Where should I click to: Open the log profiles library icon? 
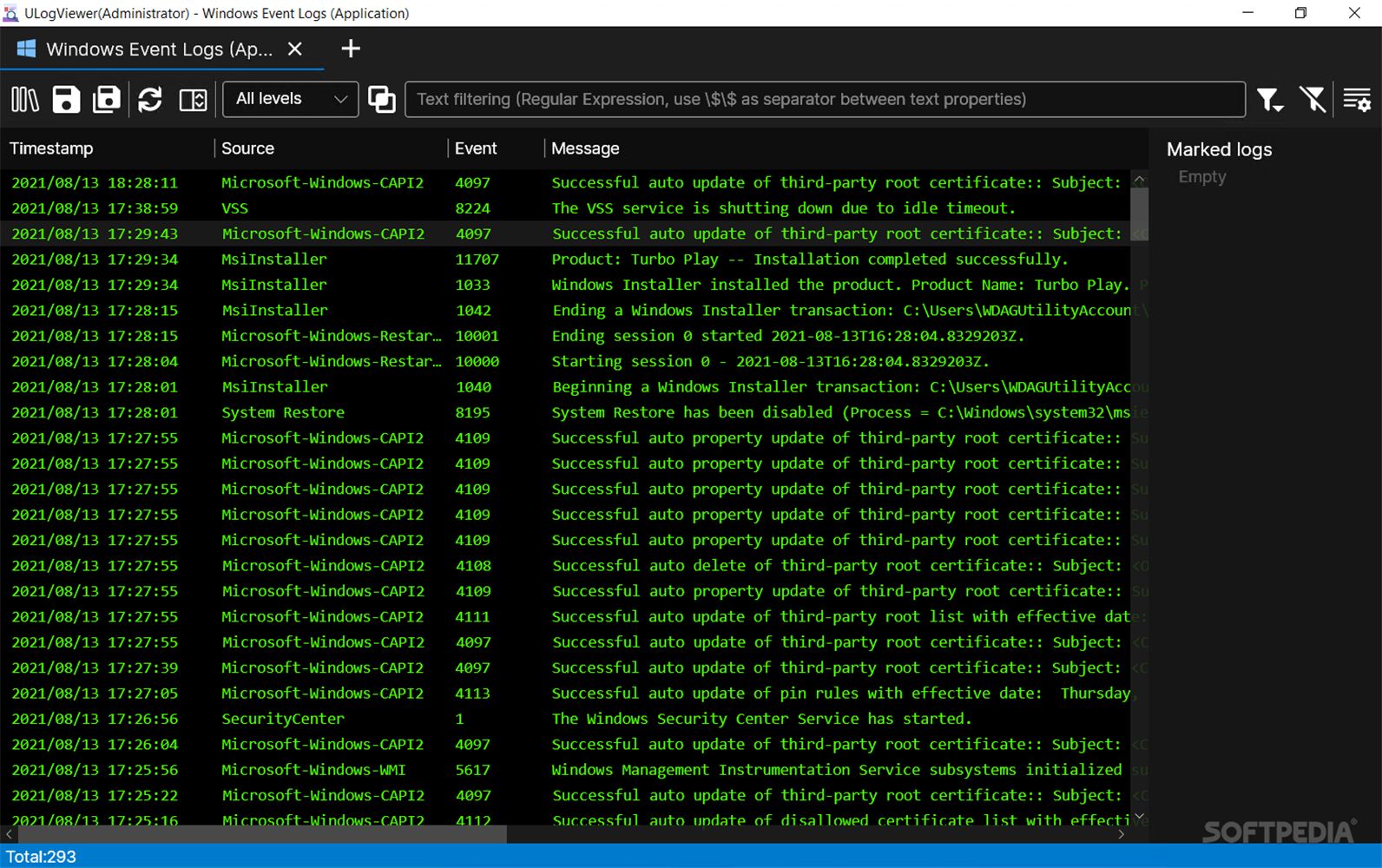25,99
